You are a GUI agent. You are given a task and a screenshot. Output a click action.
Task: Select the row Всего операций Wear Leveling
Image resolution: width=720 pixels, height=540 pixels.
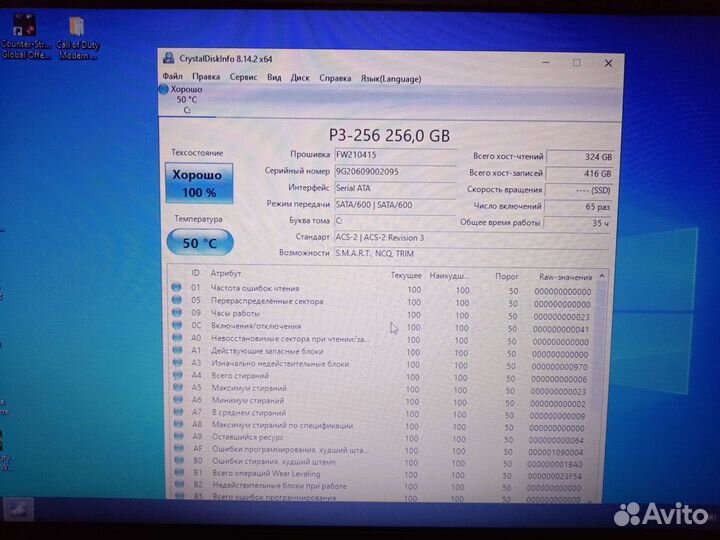[379, 474]
